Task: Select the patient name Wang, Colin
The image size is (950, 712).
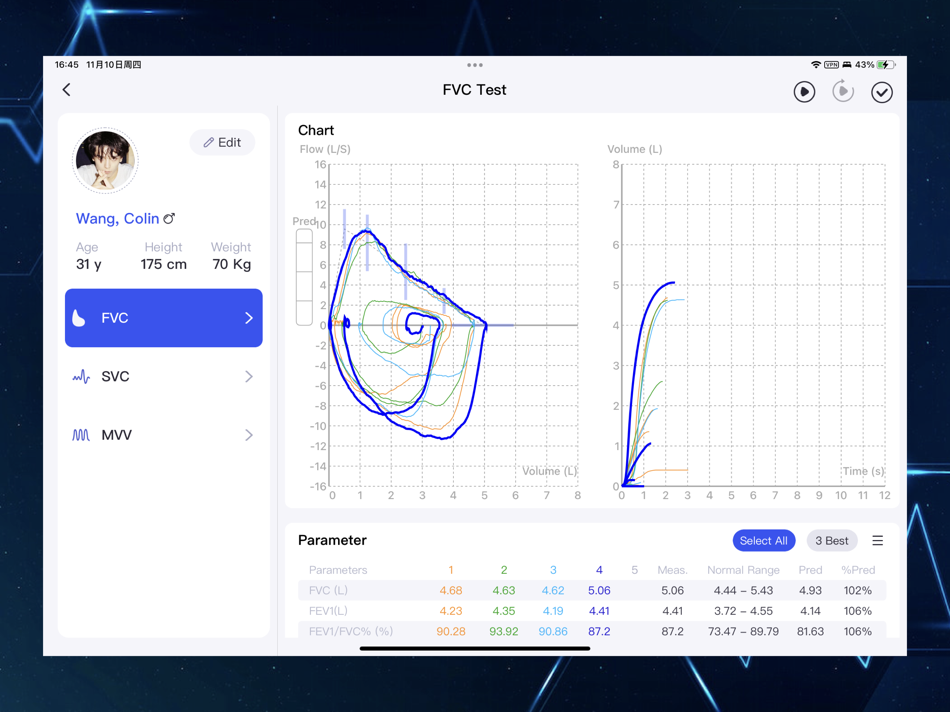Action: 118,218
